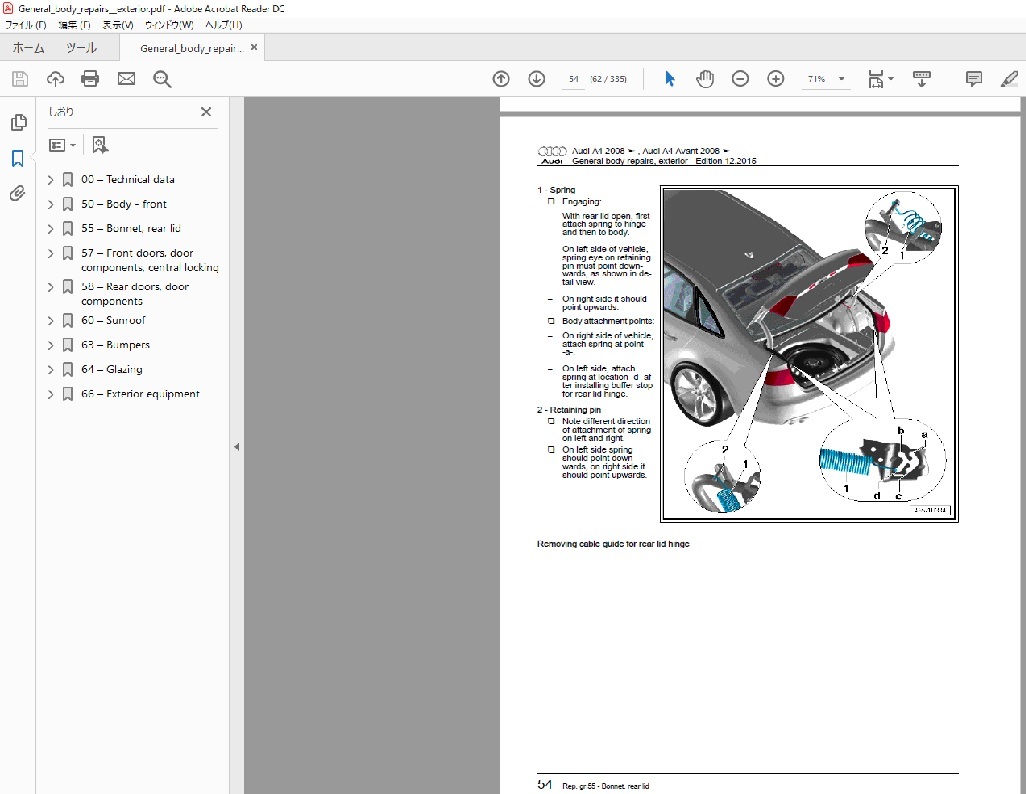This screenshot has width=1026, height=794.
Task: Go to next page arrow
Action: pos(537,79)
